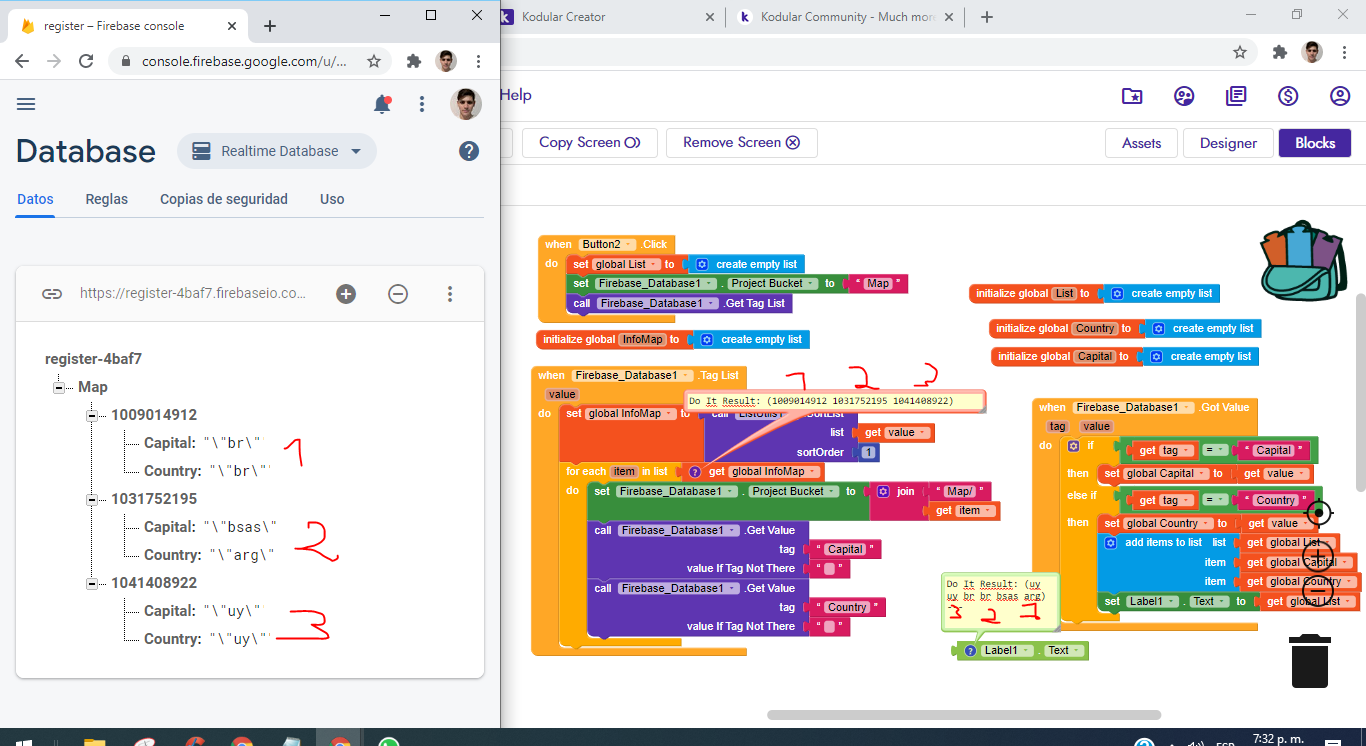Switch to the Copias de seguridad tab

click(224, 199)
